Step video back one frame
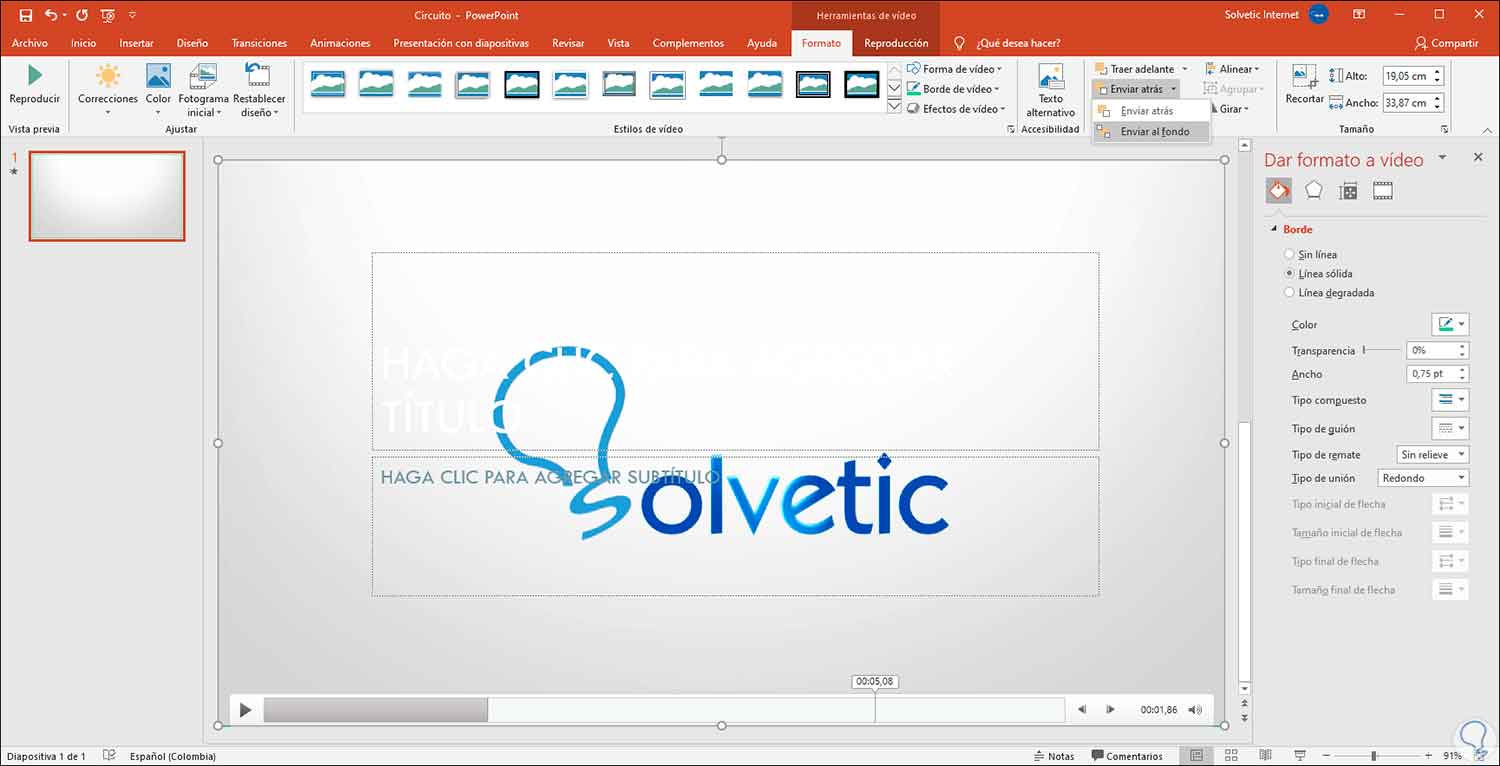Screen dimensions: 1500x766 click(x=1082, y=710)
